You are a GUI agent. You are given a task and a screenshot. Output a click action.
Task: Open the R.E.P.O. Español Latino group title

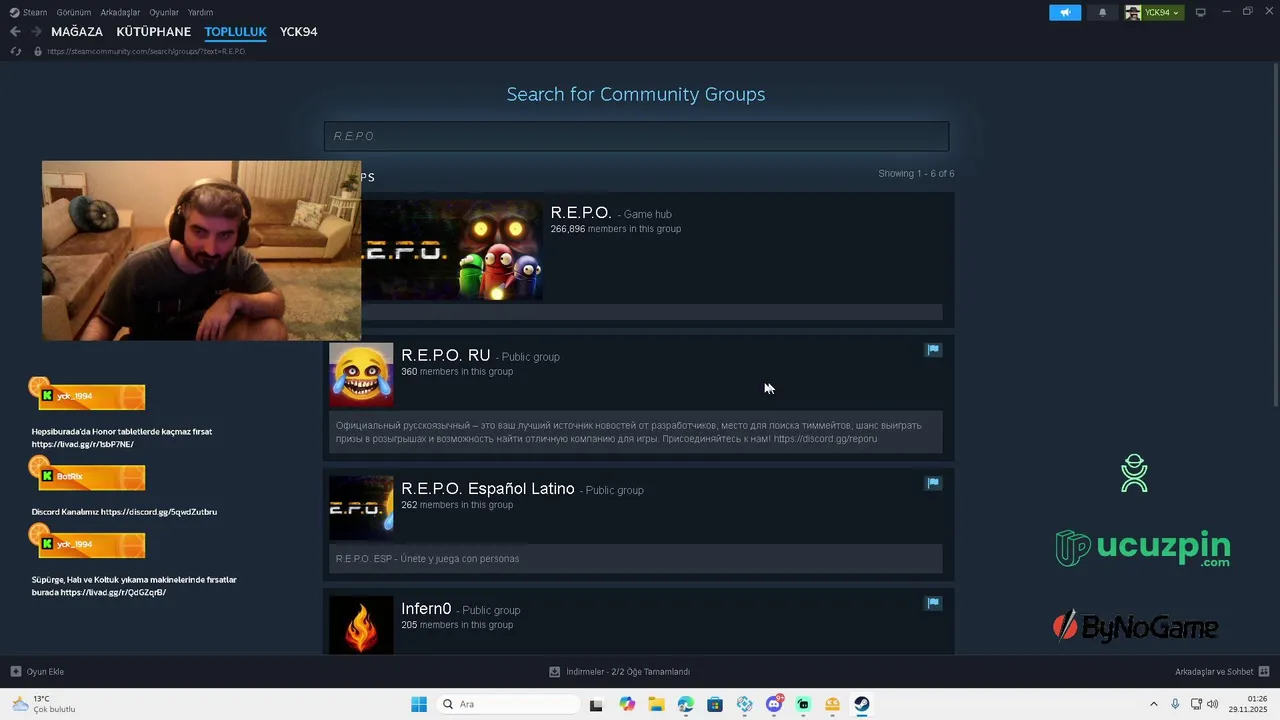(488, 488)
